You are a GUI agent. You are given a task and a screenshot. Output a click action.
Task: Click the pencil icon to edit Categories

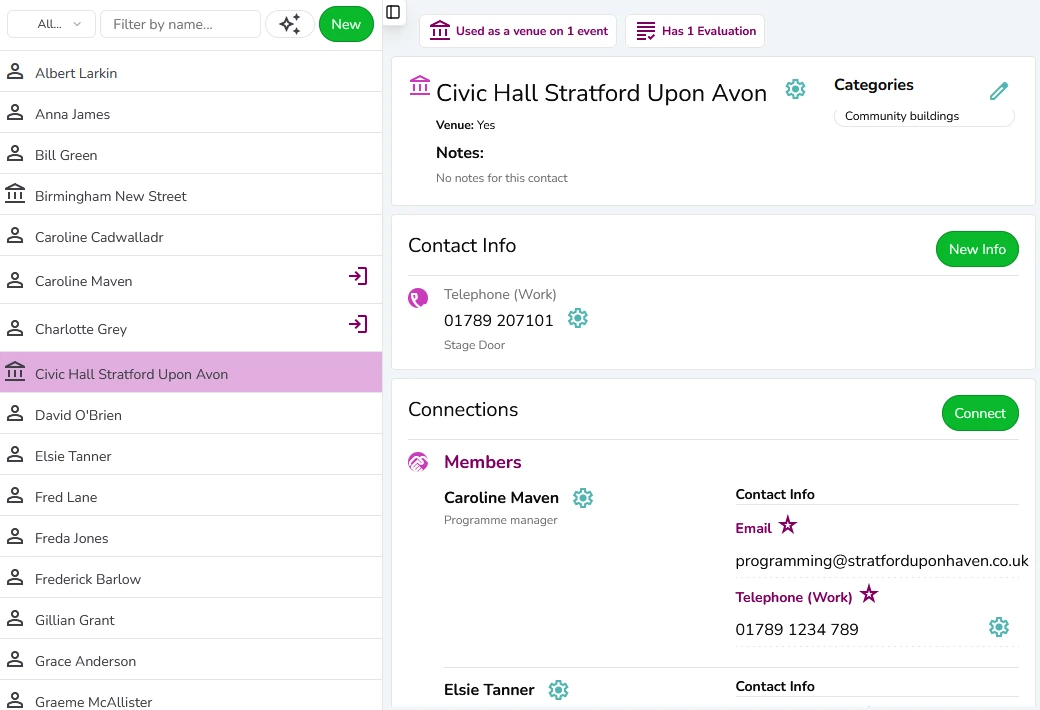coord(999,90)
